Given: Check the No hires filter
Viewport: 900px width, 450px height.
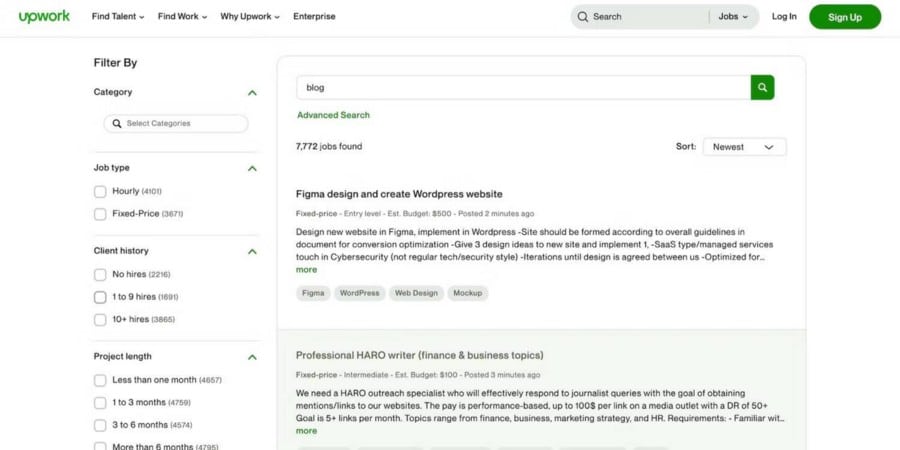Looking at the screenshot, I should point(100,275).
